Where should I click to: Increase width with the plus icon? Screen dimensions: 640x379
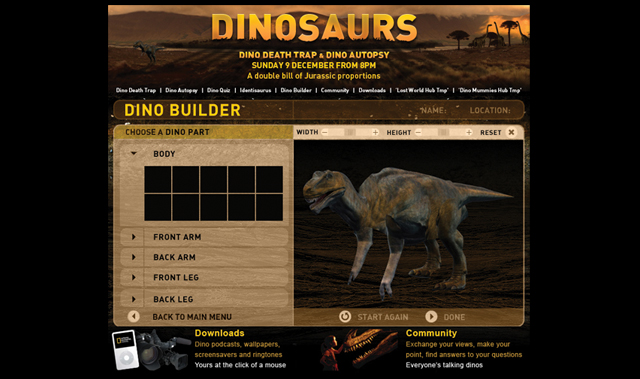point(375,132)
